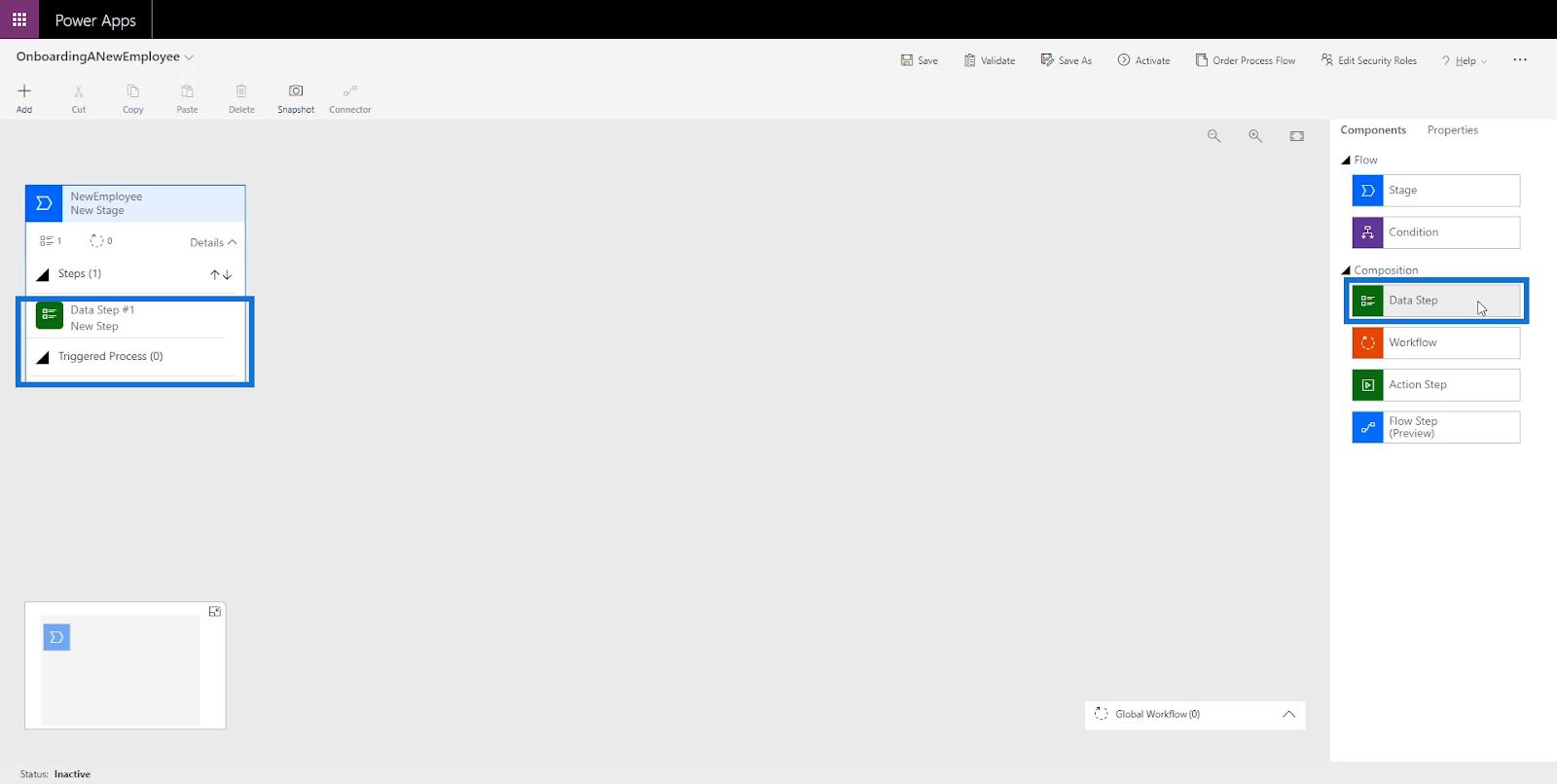Click the Data Step #1 green icon
1557x784 pixels.
50,315
